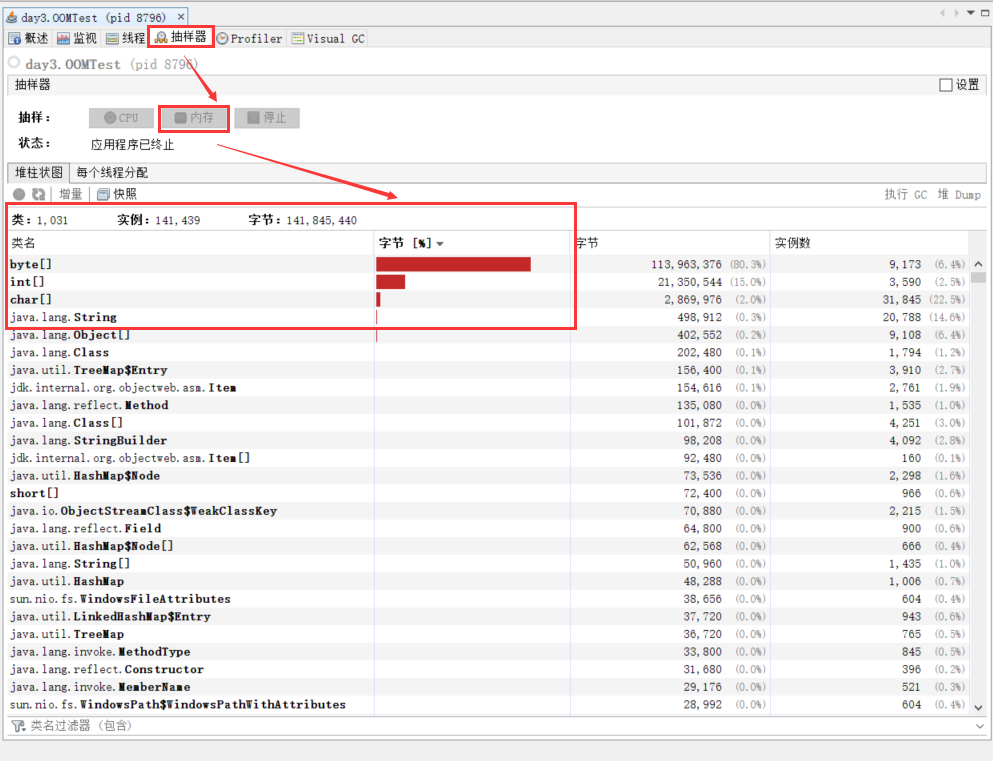Click the scroll documents right arrow

tap(956, 13)
